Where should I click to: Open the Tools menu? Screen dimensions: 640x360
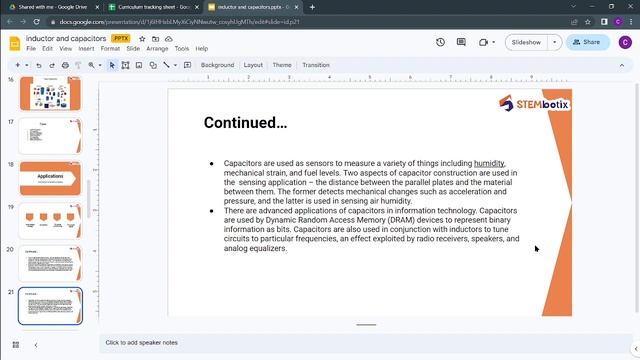(182, 49)
